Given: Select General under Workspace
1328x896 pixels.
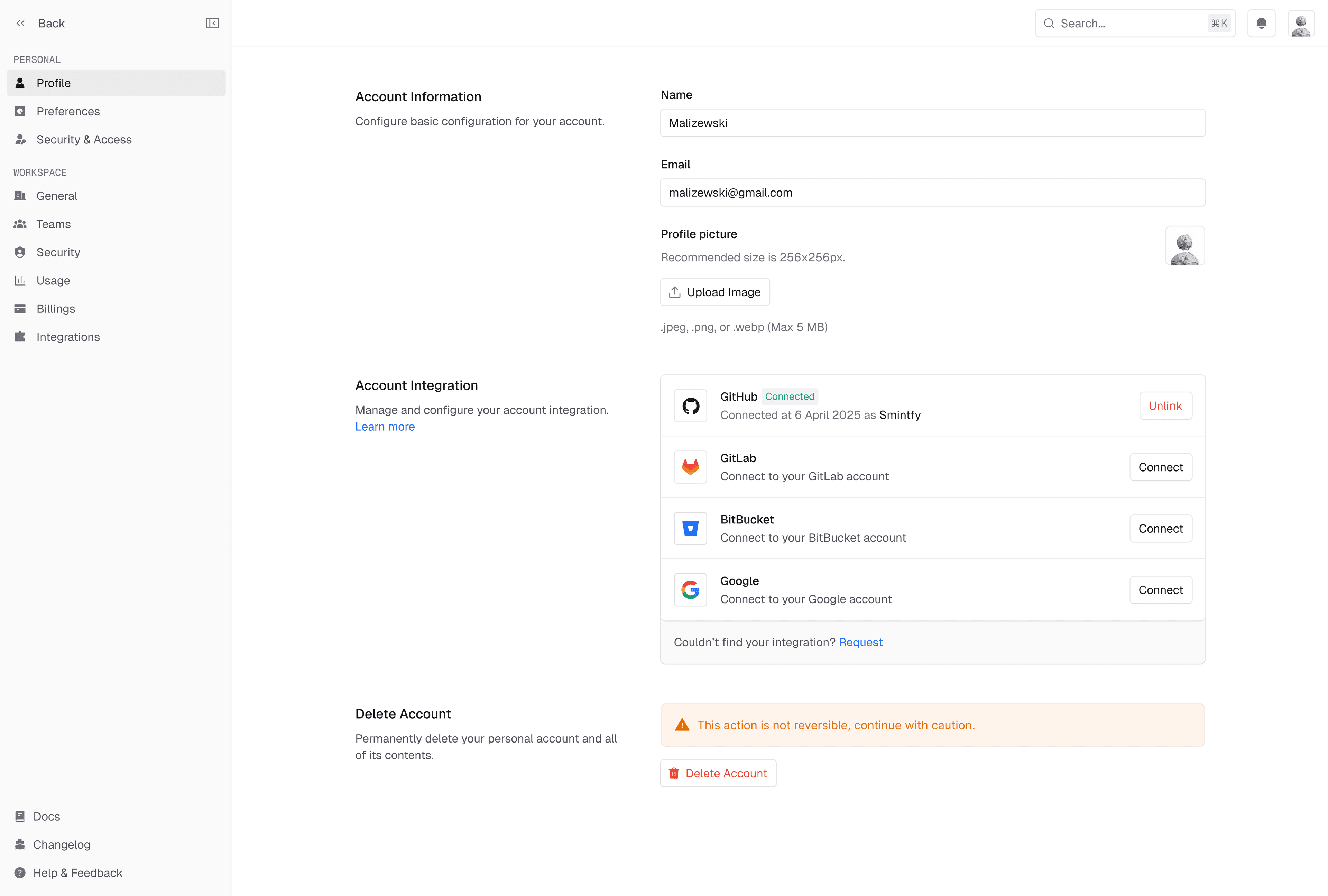Looking at the screenshot, I should [116, 196].
